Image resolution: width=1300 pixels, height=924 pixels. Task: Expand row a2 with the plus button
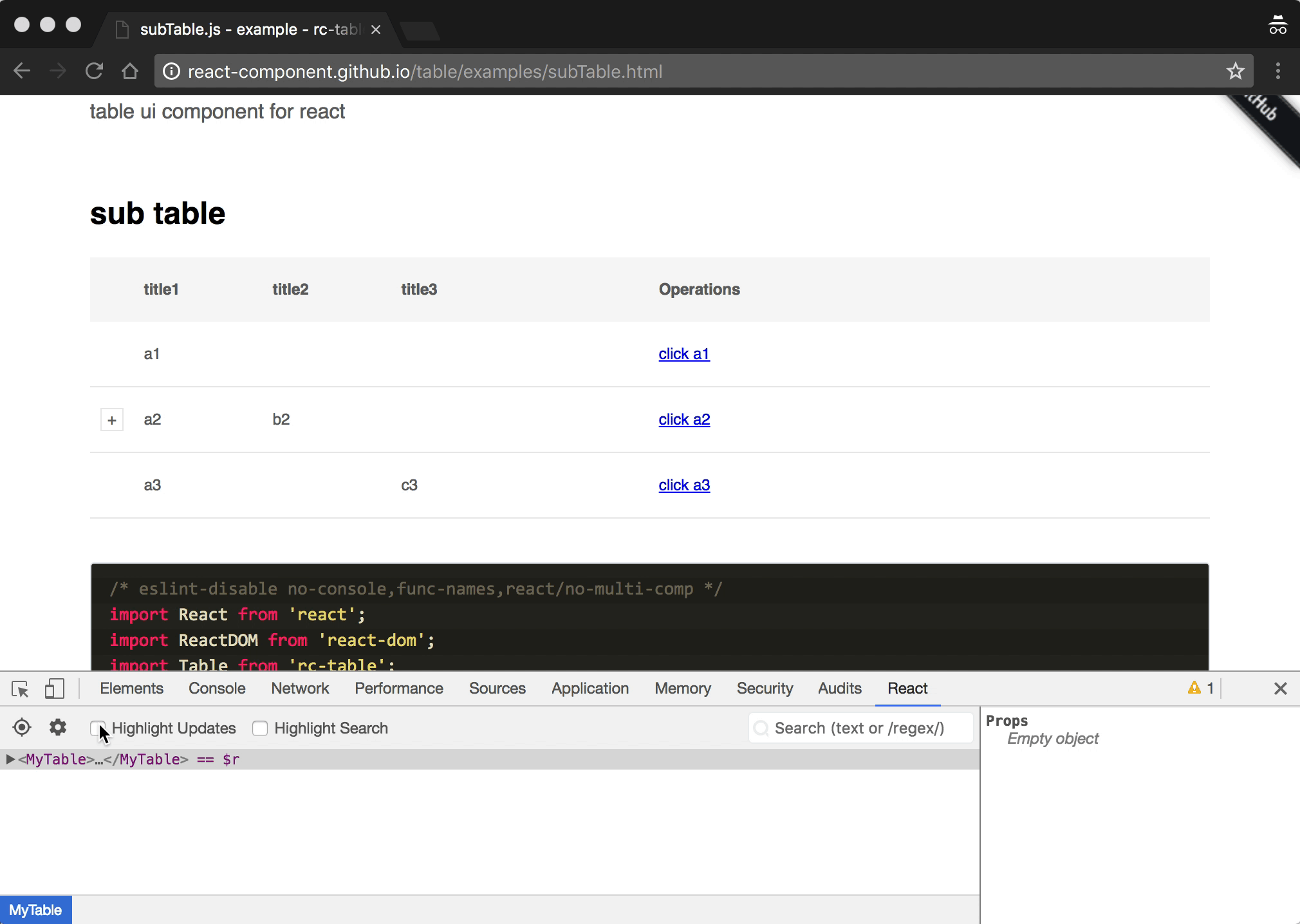tap(112, 420)
